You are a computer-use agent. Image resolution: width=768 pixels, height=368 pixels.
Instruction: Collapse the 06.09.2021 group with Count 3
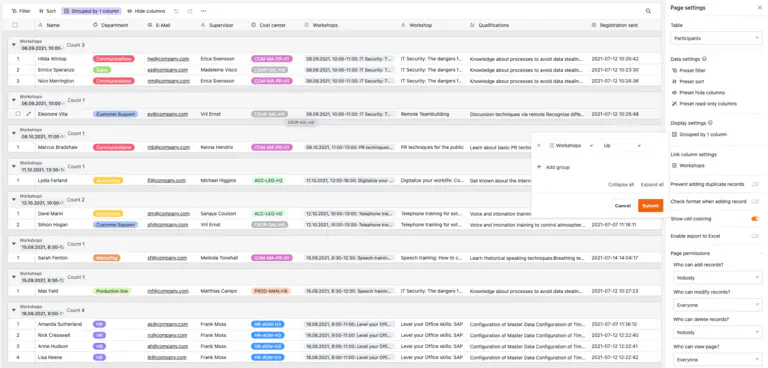(14, 45)
